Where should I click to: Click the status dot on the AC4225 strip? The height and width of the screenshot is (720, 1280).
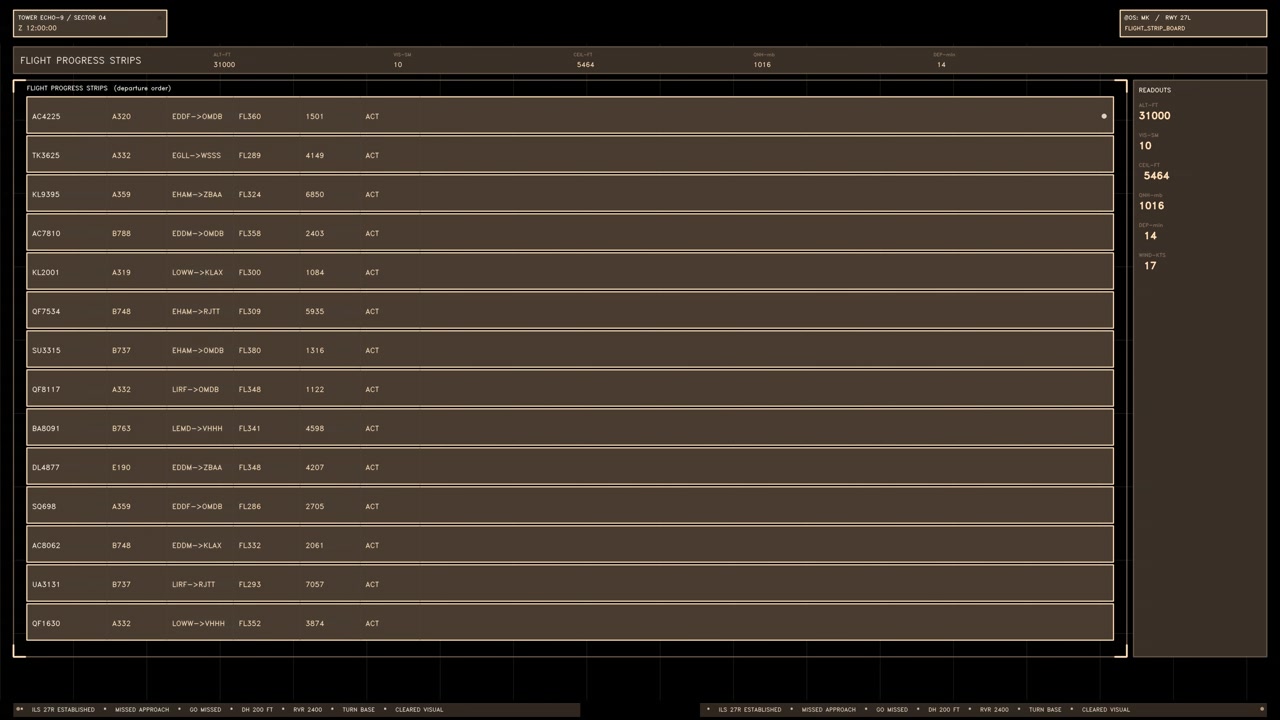click(x=1104, y=116)
